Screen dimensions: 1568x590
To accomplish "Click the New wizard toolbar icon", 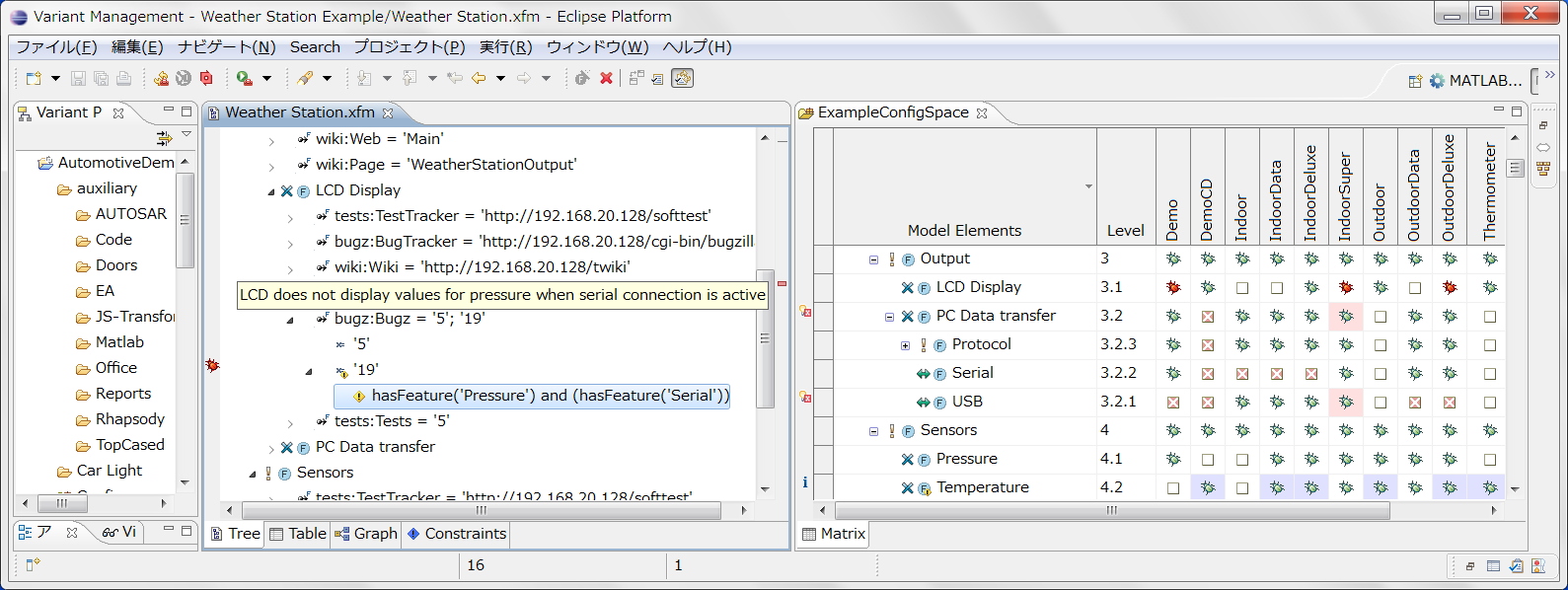I will [x=35, y=78].
